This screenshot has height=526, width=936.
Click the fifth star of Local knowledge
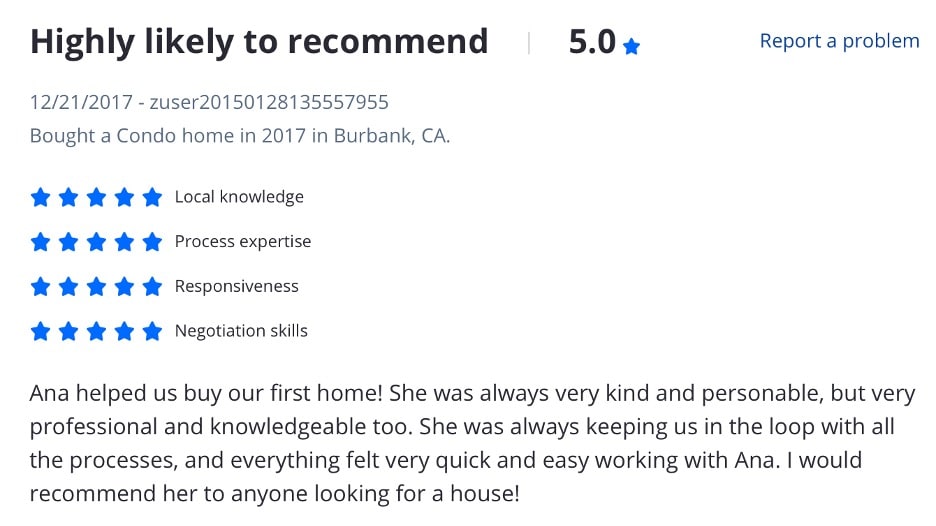(x=152, y=197)
